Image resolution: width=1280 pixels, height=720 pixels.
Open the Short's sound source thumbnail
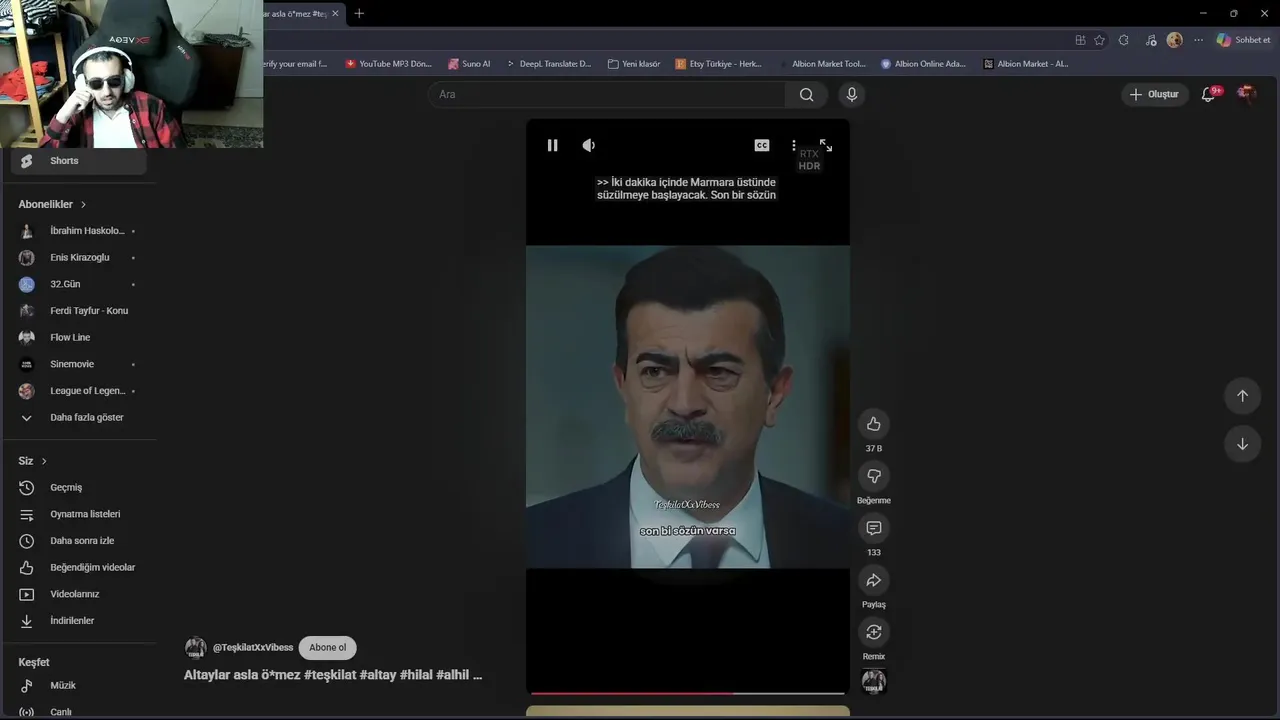873,682
